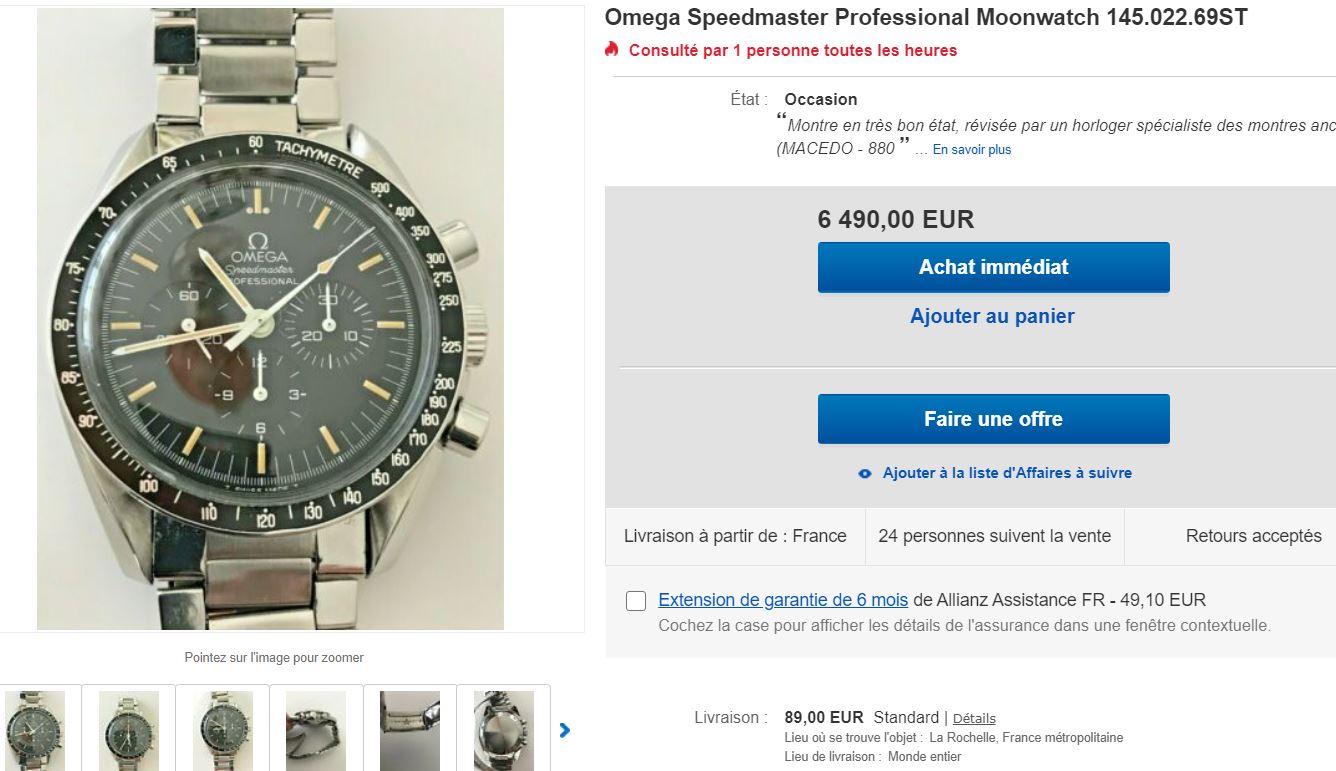Open Extension de garantie de 6 mois link
This screenshot has height=771, width=1336.
(783, 600)
